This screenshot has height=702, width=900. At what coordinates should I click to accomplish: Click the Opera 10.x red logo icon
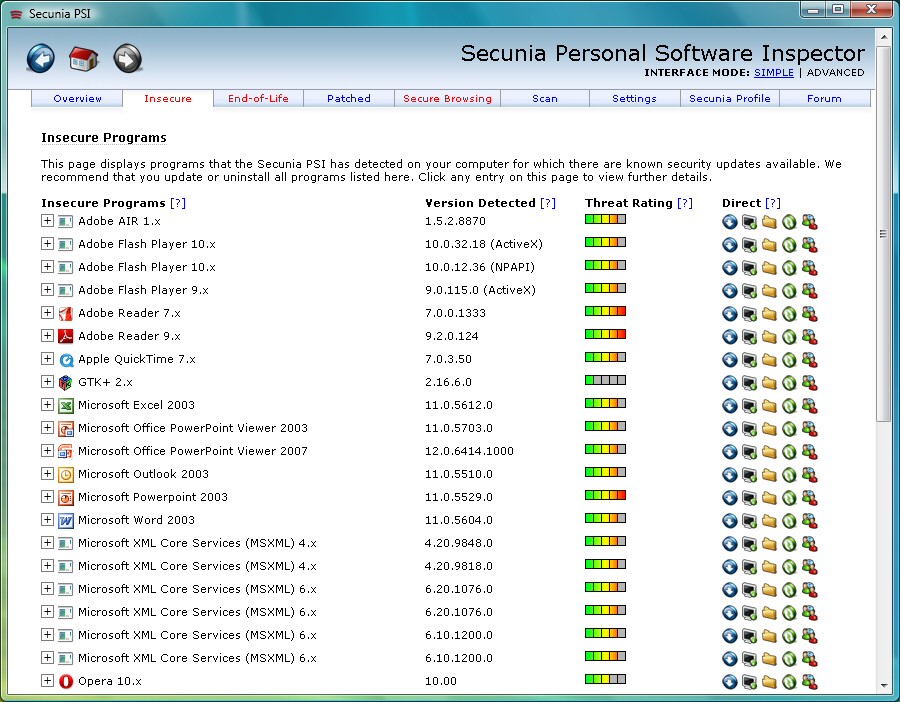point(66,681)
